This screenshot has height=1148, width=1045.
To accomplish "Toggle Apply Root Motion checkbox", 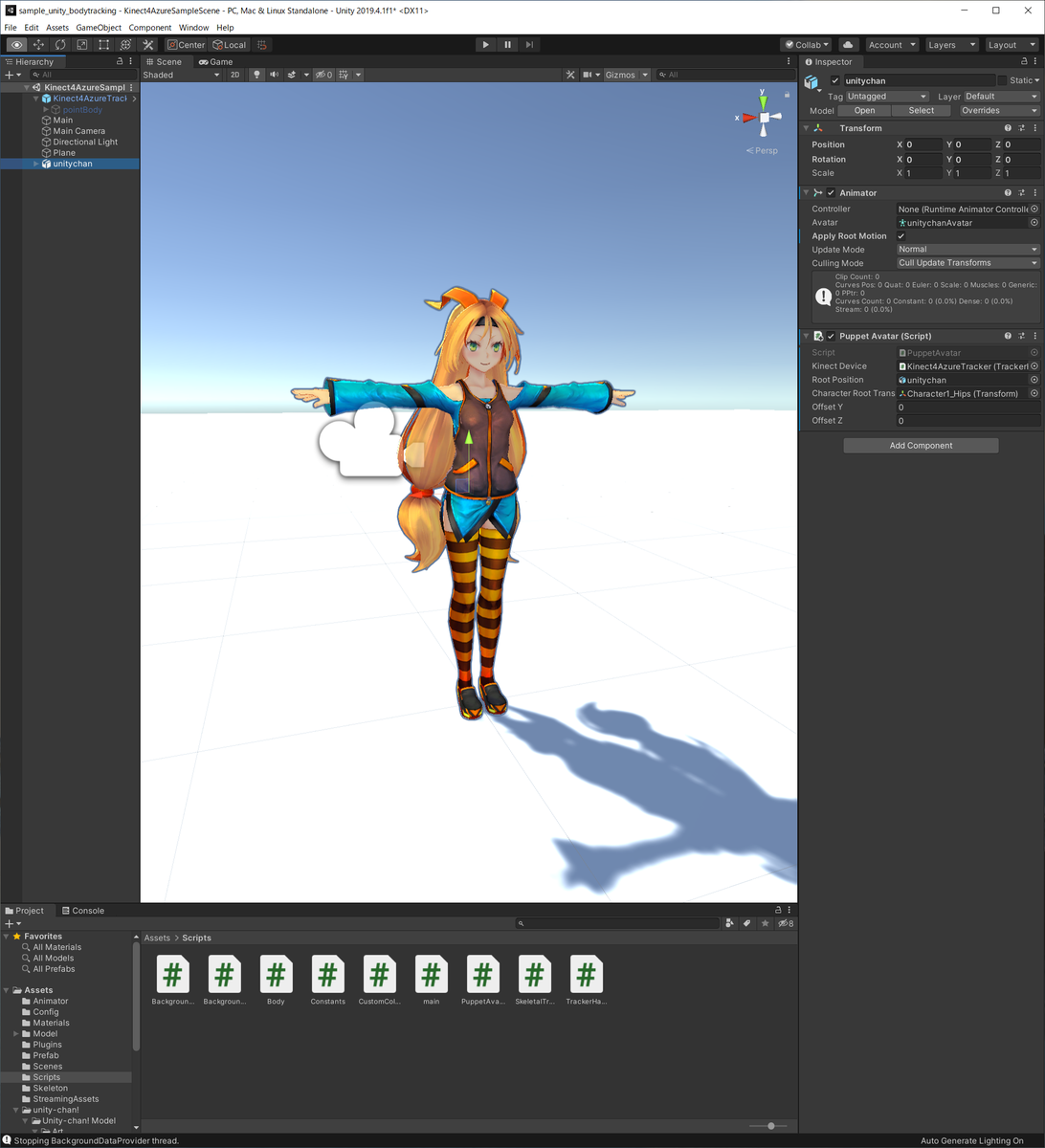I will click(900, 236).
